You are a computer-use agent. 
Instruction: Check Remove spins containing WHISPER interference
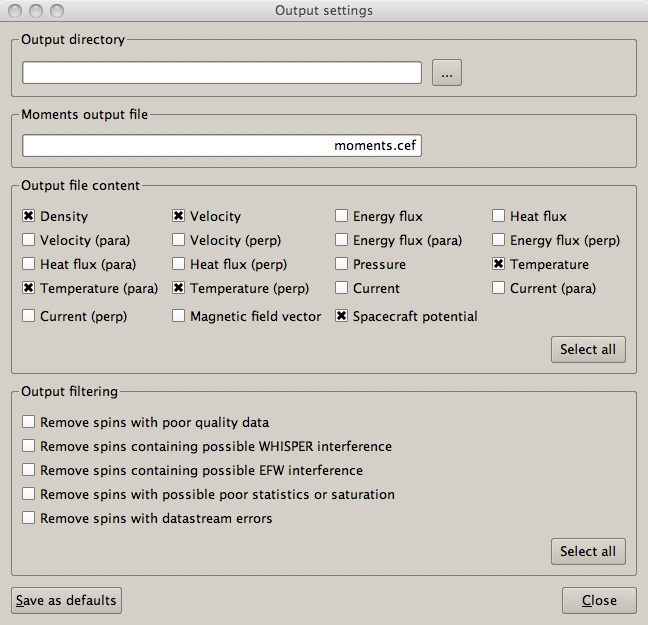coord(29,446)
